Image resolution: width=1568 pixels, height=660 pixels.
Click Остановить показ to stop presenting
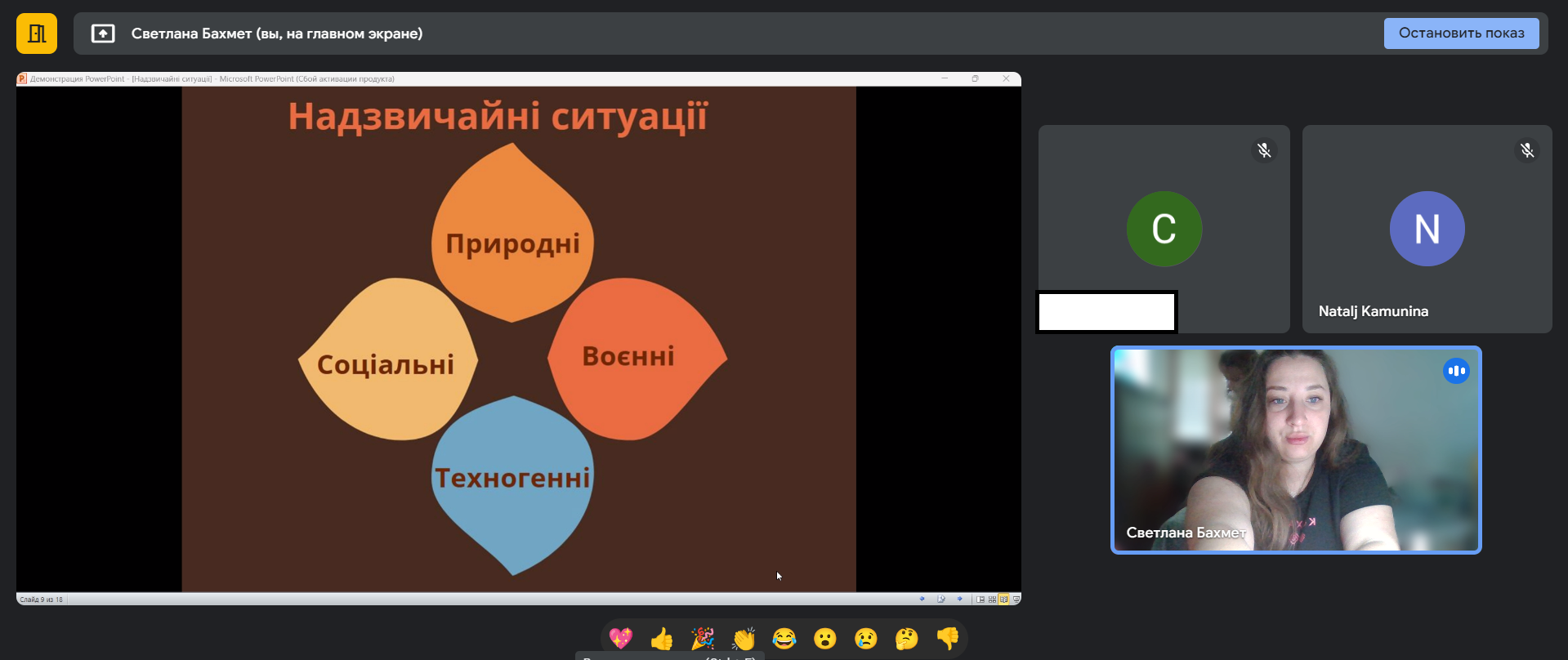[x=1461, y=33]
